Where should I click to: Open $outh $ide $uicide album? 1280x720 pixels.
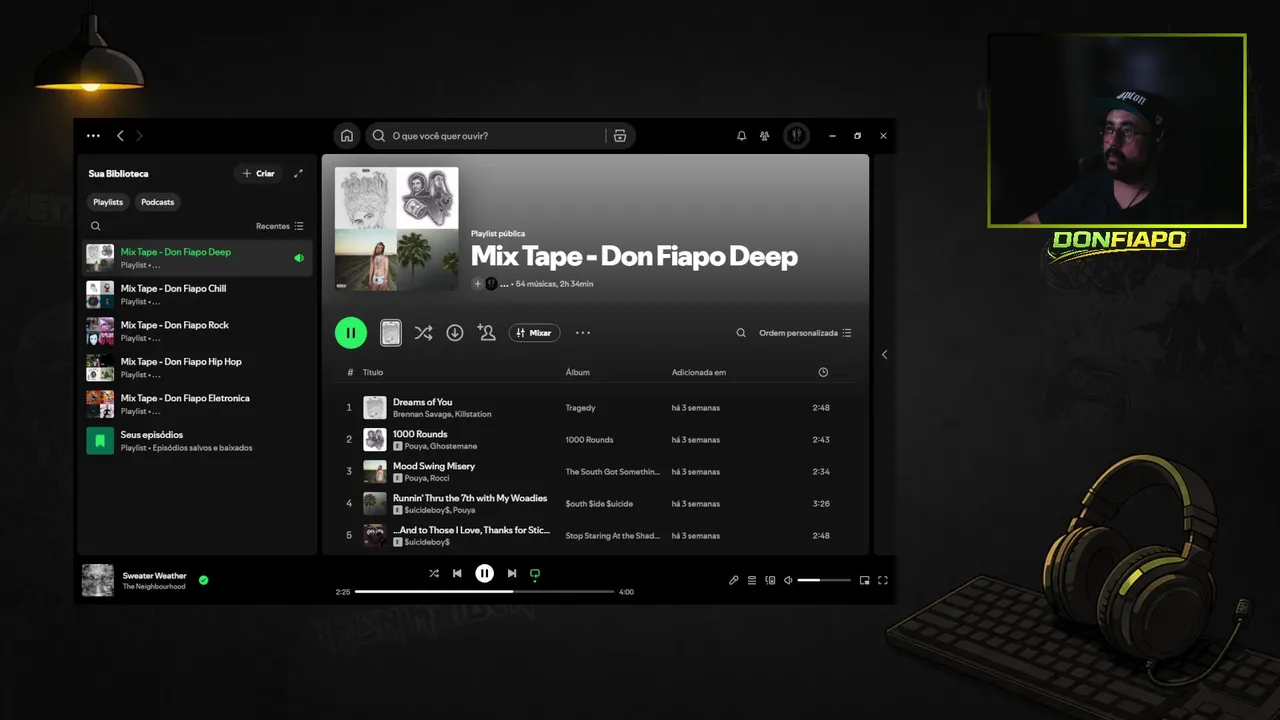pyautogui.click(x=599, y=504)
